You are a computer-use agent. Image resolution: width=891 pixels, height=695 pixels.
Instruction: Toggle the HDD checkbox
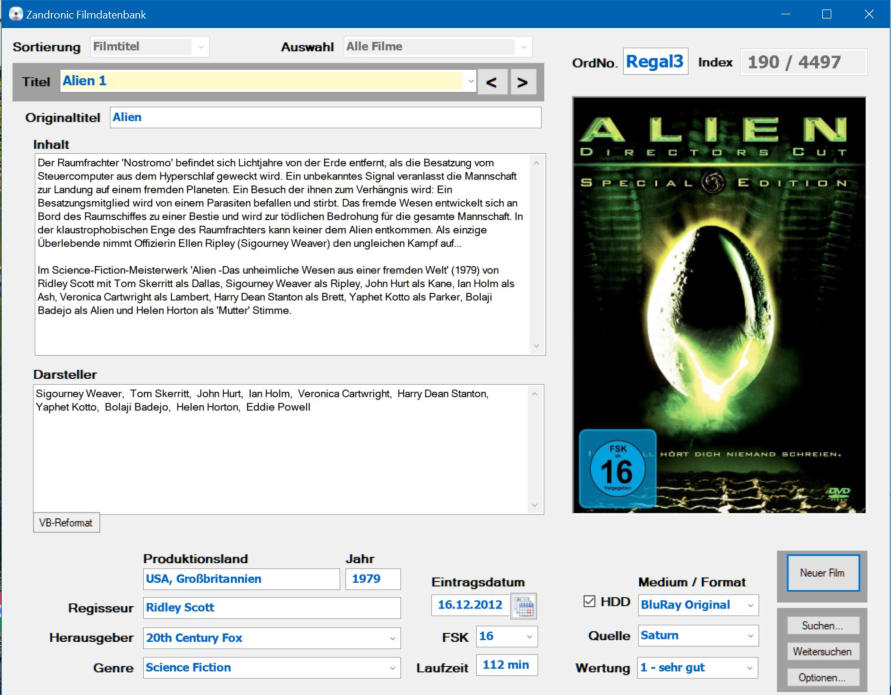pos(588,602)
